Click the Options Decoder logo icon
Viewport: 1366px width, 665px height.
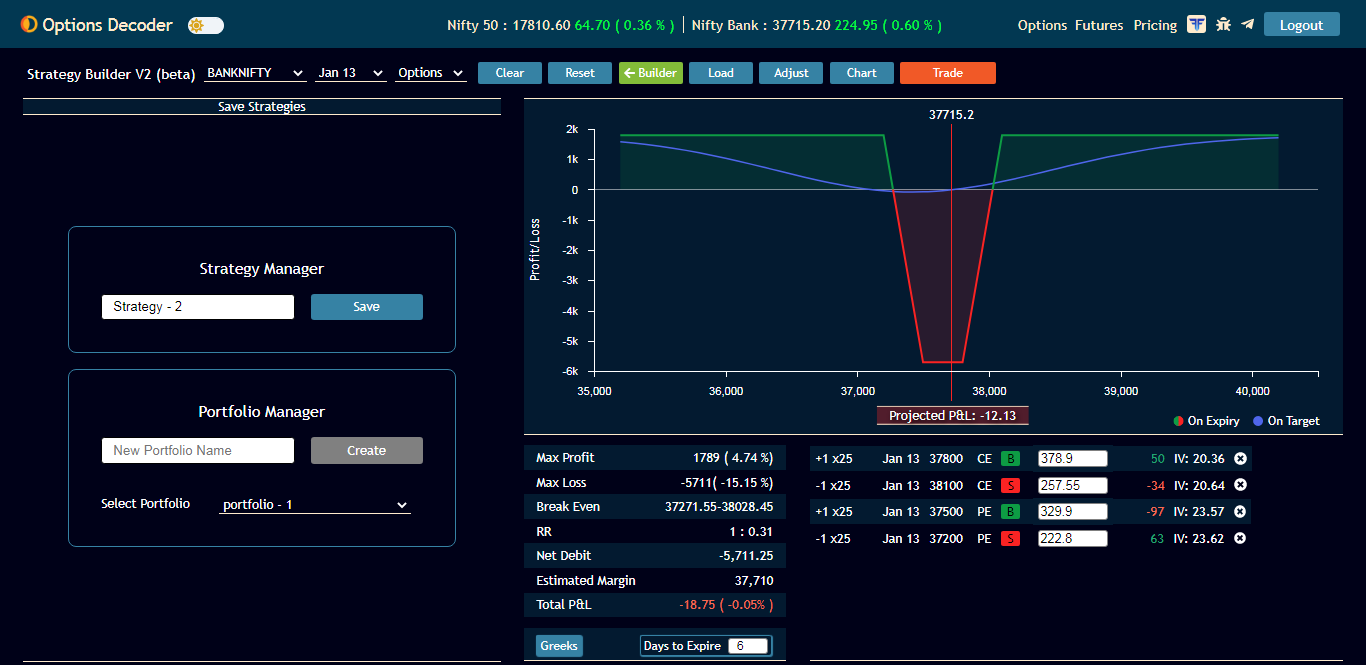click(29, 25)
